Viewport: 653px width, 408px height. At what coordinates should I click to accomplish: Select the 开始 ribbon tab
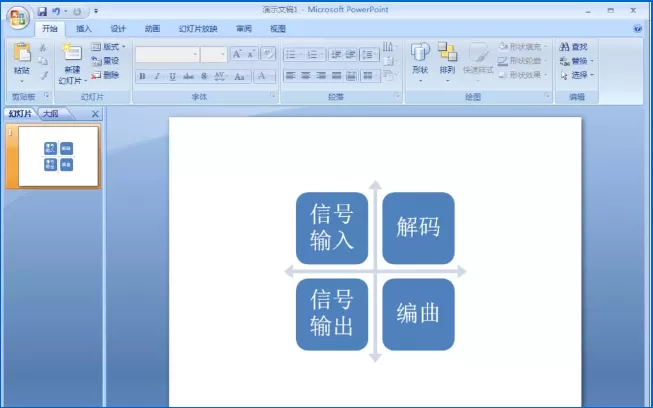[x=50, y=29]
